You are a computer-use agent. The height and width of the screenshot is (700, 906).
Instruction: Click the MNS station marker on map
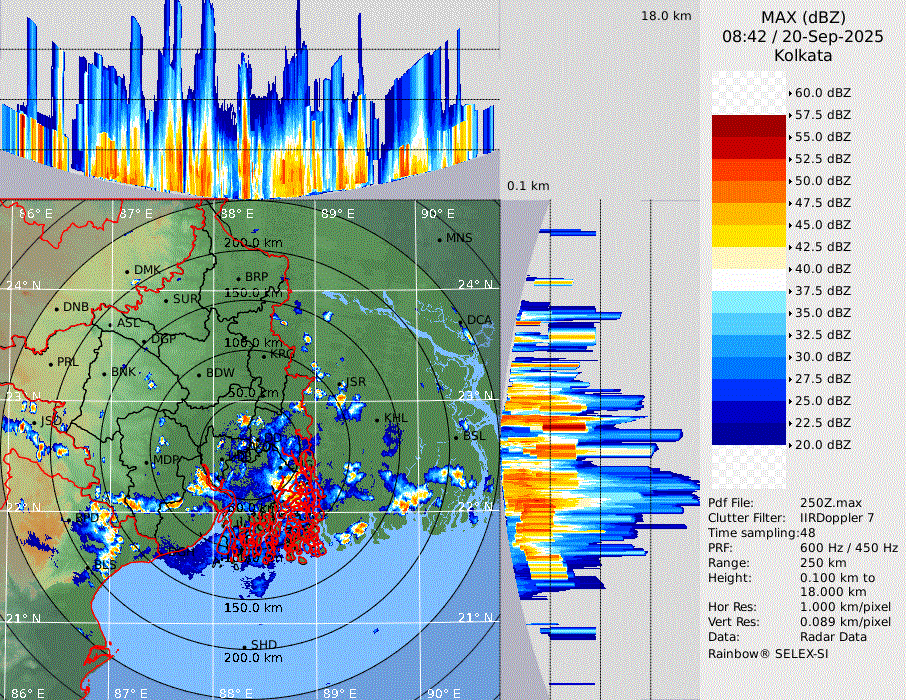pos(439,240)
